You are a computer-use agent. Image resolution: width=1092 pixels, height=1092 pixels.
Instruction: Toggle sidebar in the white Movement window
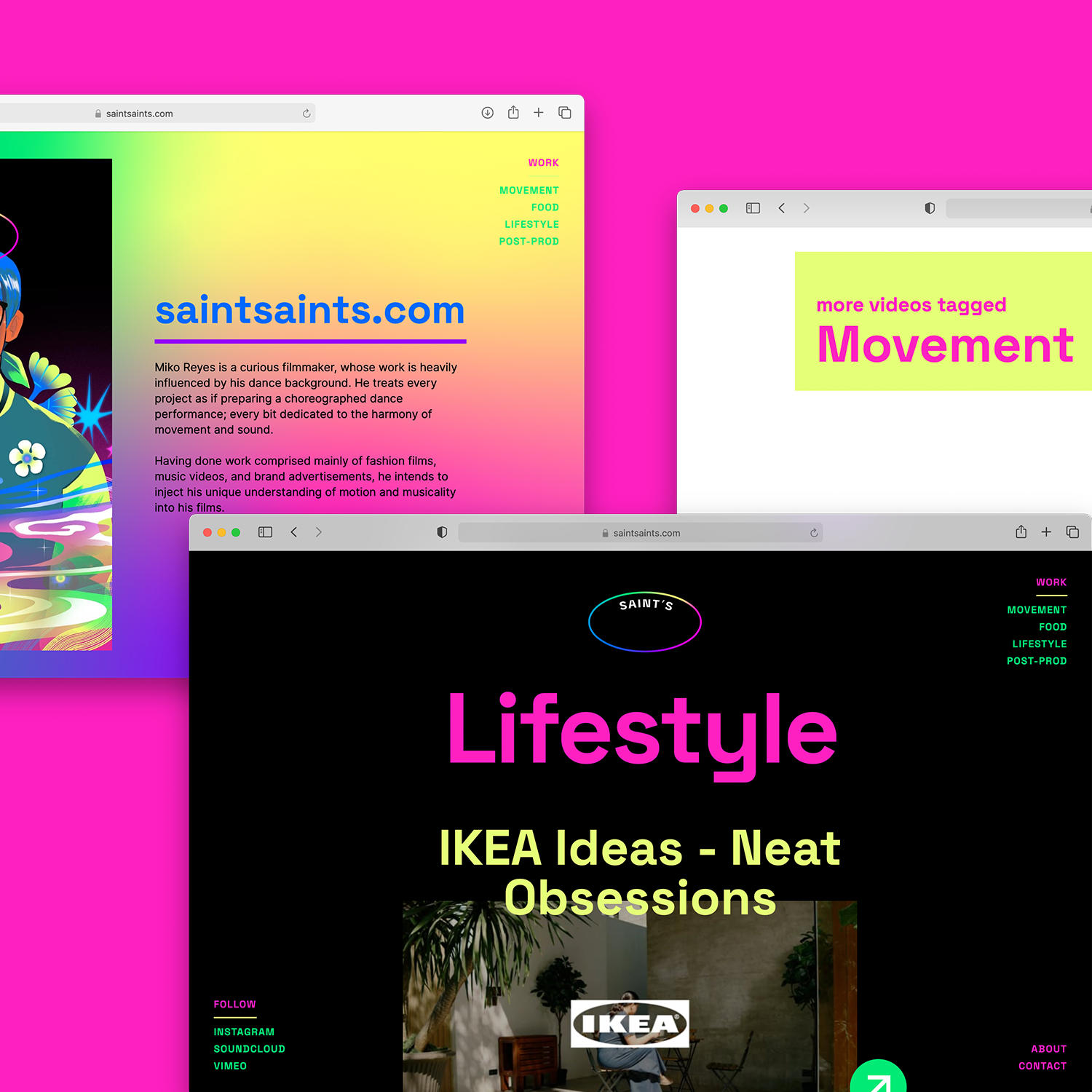click(x=753, y=208)
